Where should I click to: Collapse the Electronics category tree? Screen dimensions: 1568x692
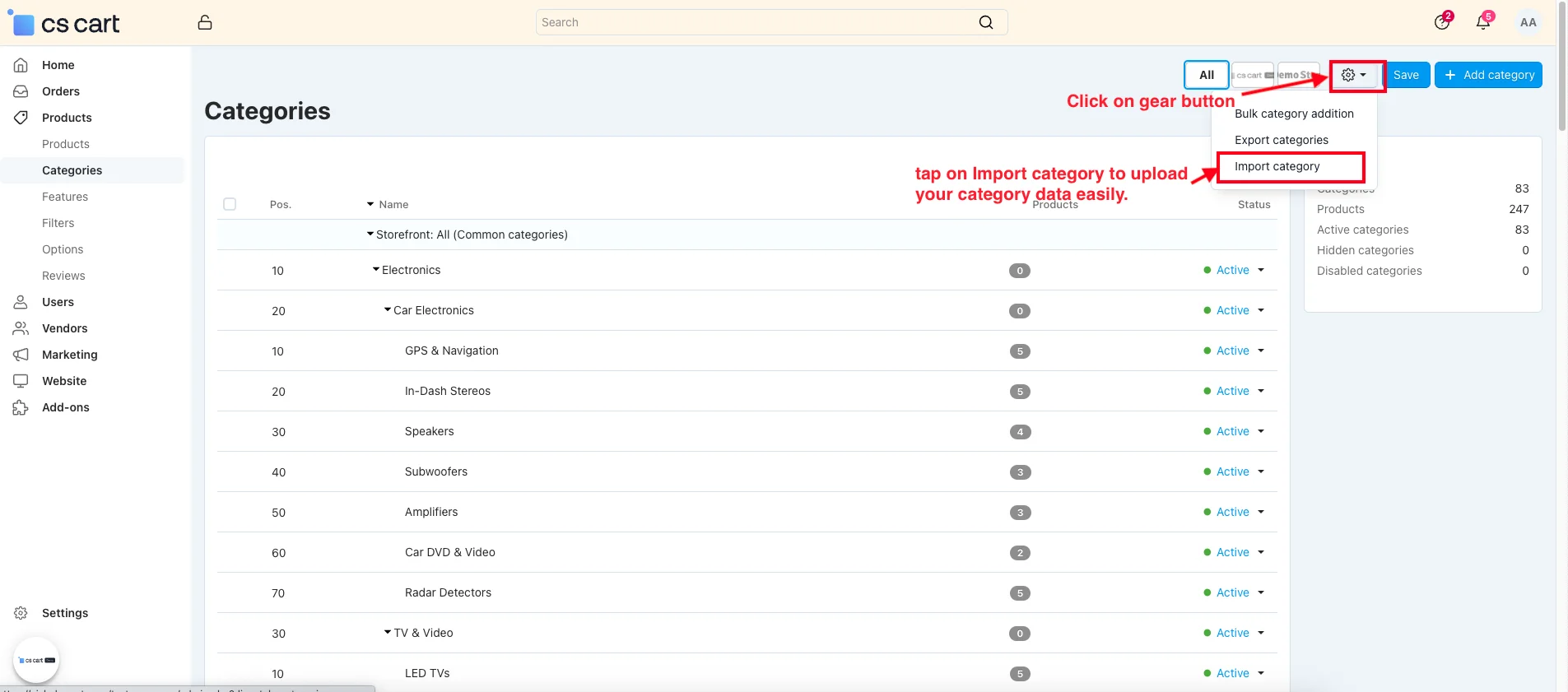click(x=376, y=270)
